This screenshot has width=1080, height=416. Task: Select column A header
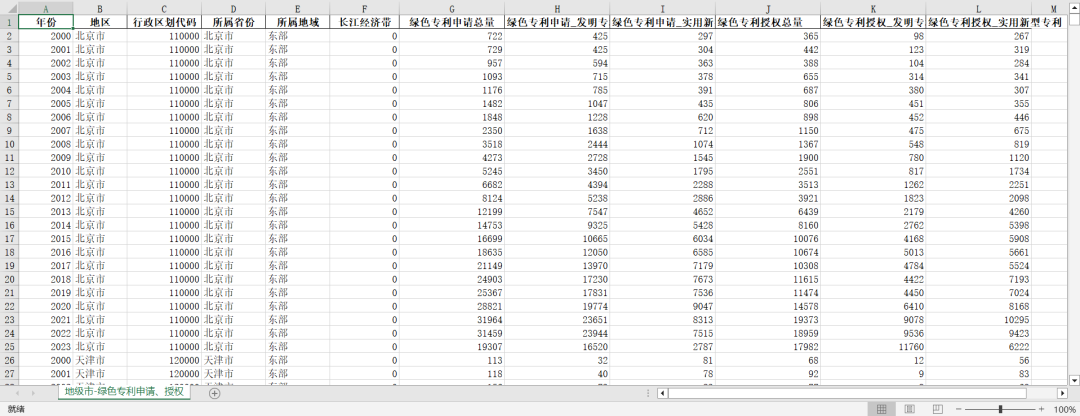[45, 9]
